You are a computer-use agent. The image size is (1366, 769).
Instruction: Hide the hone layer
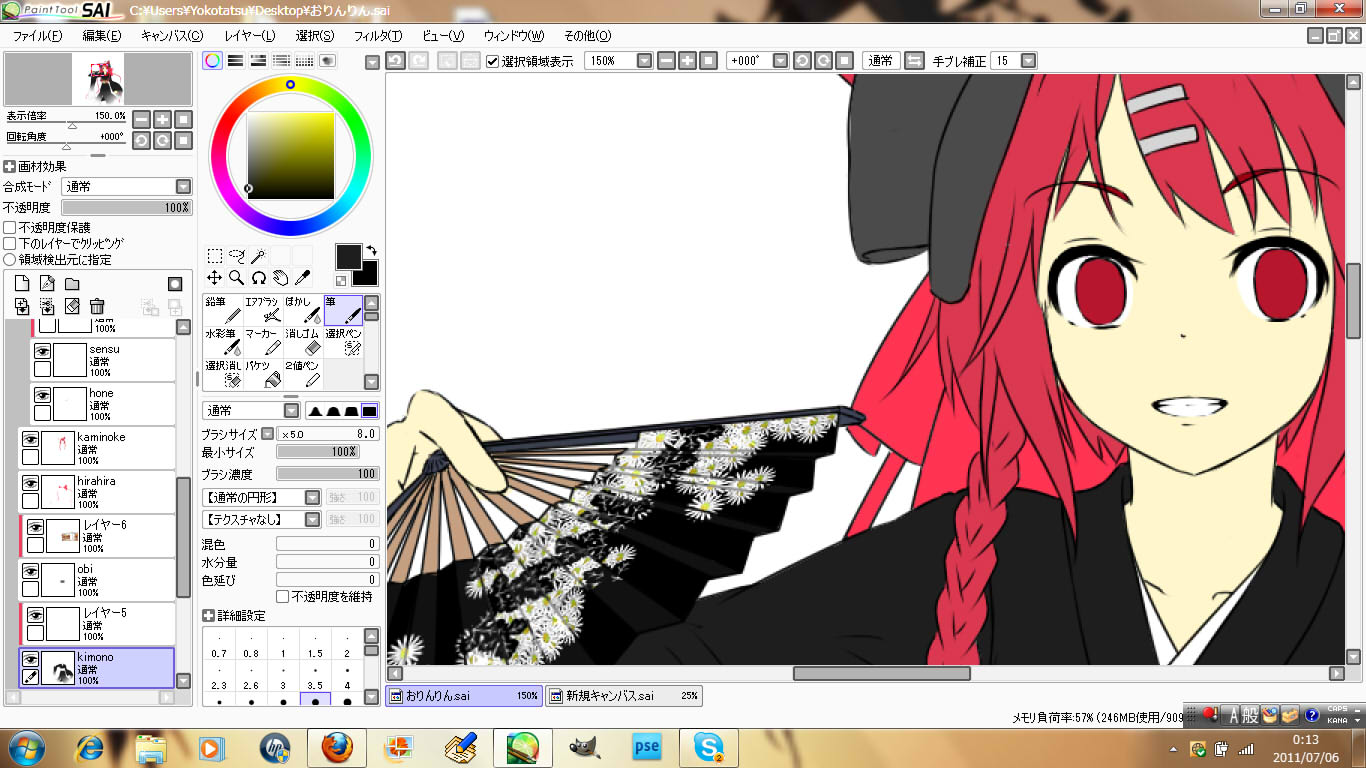(42, 395)
